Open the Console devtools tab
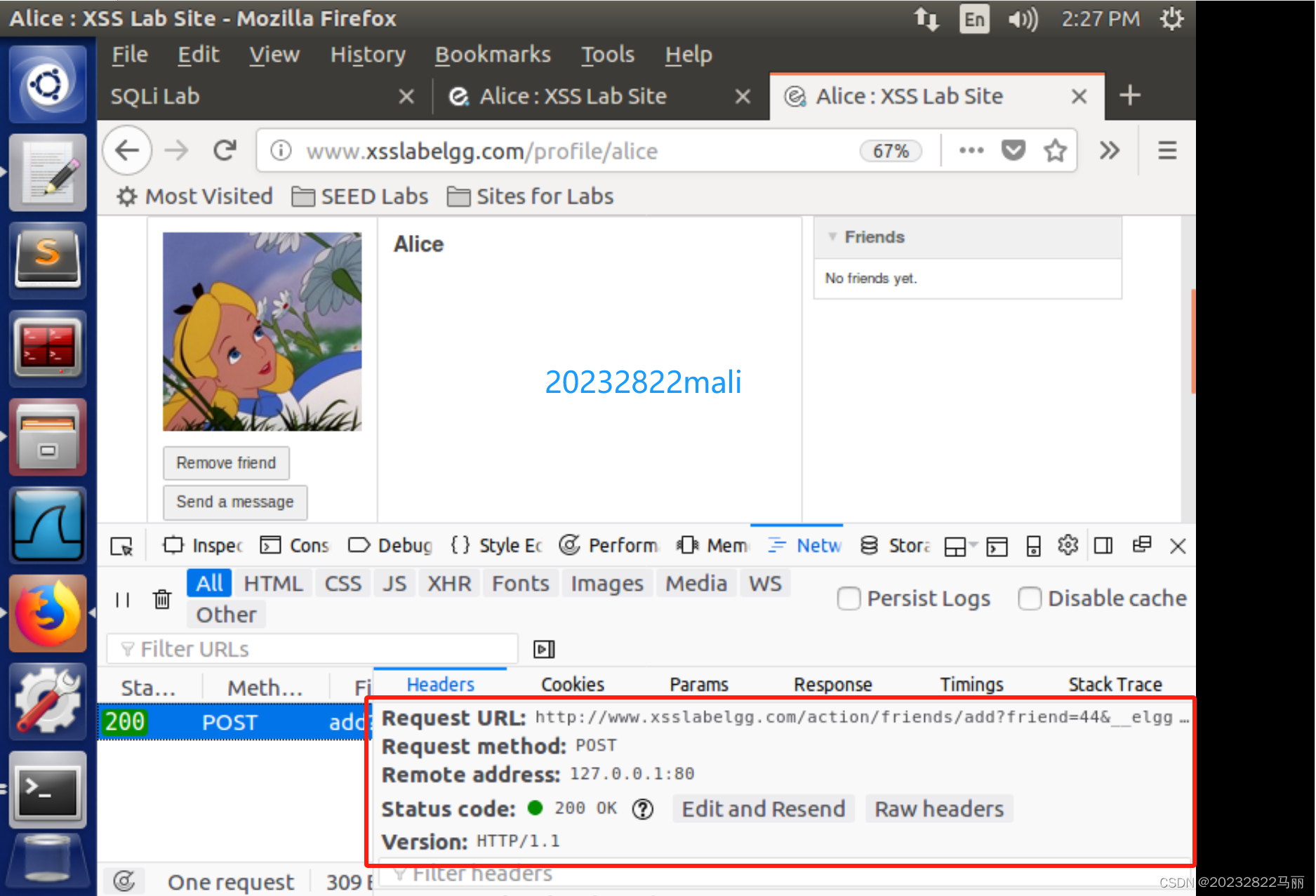1316x896 pixels. tap(295, 545)
